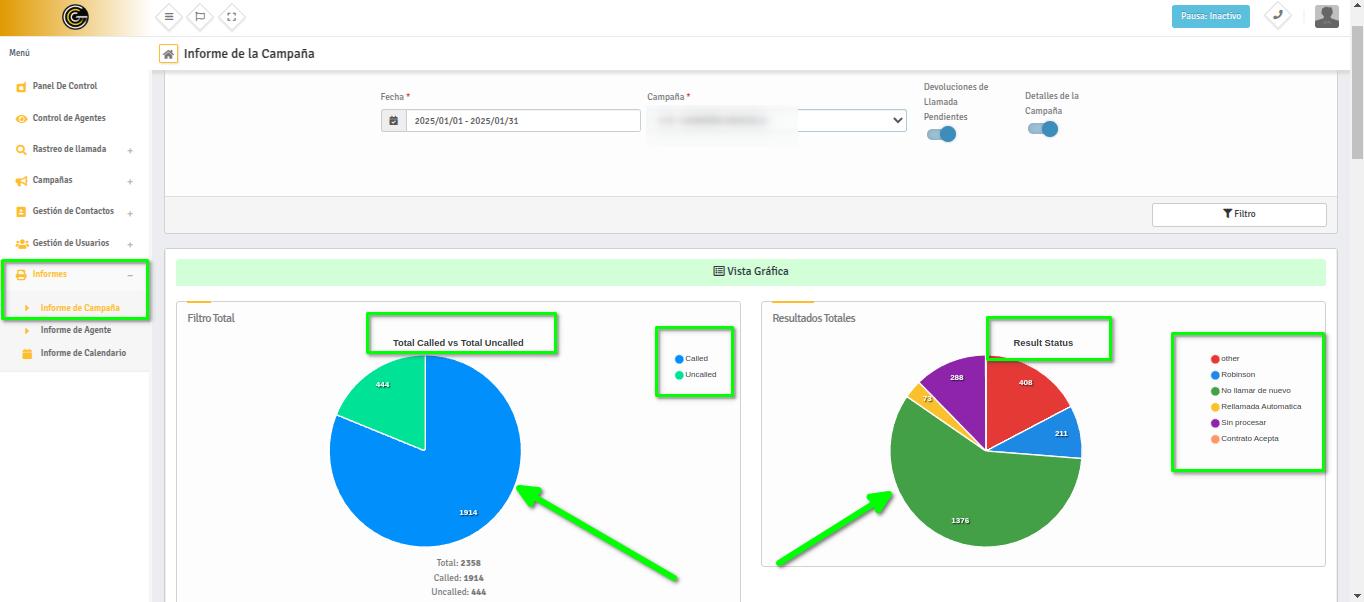Image resolution: width=1364 pixels, height=602 pixels.
Task: Open Informe de Agente report
Action: tap(75, 330)
